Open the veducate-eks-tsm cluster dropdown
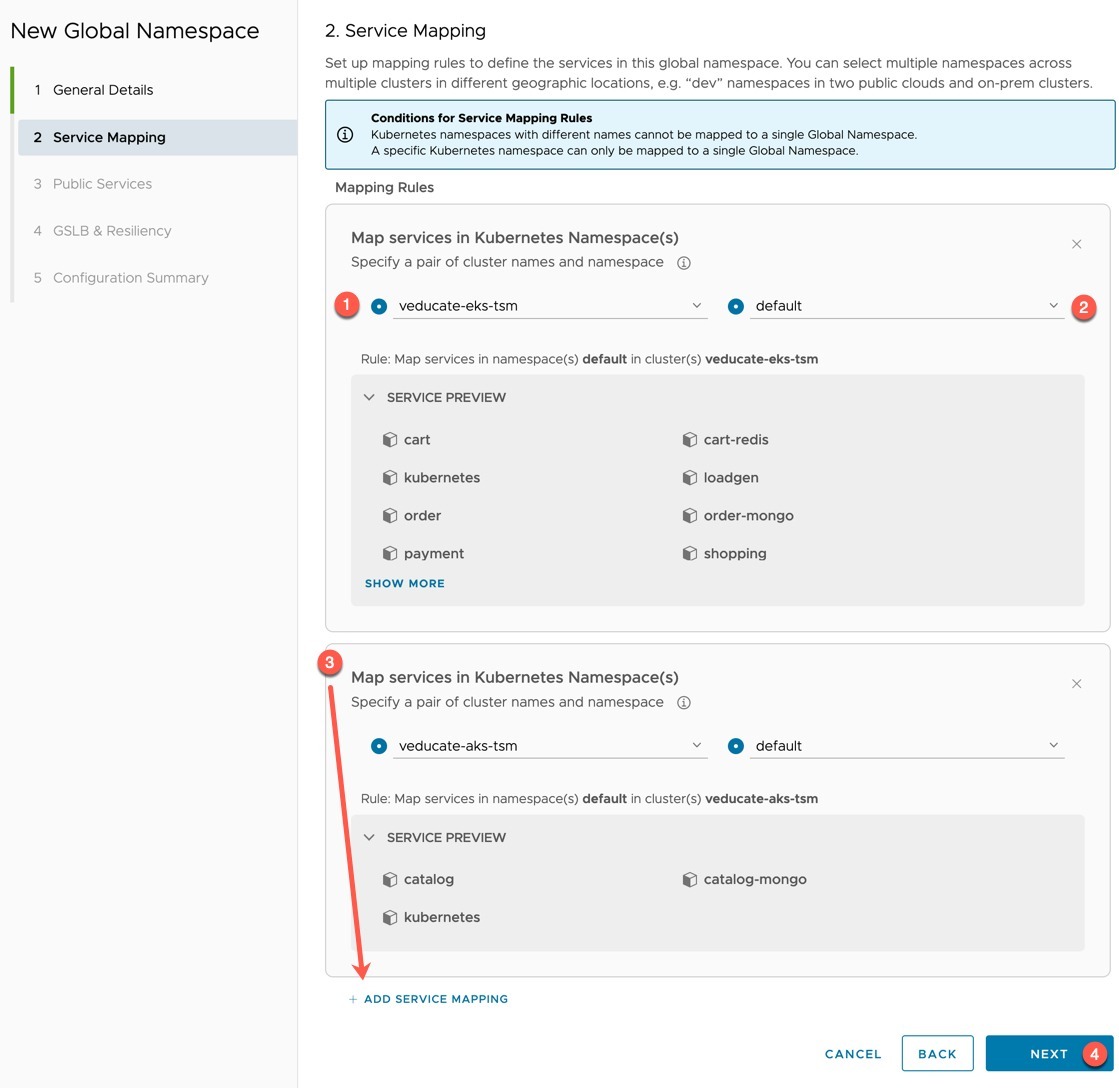This screenshot has width=1119, height=1088. (550, 306)
